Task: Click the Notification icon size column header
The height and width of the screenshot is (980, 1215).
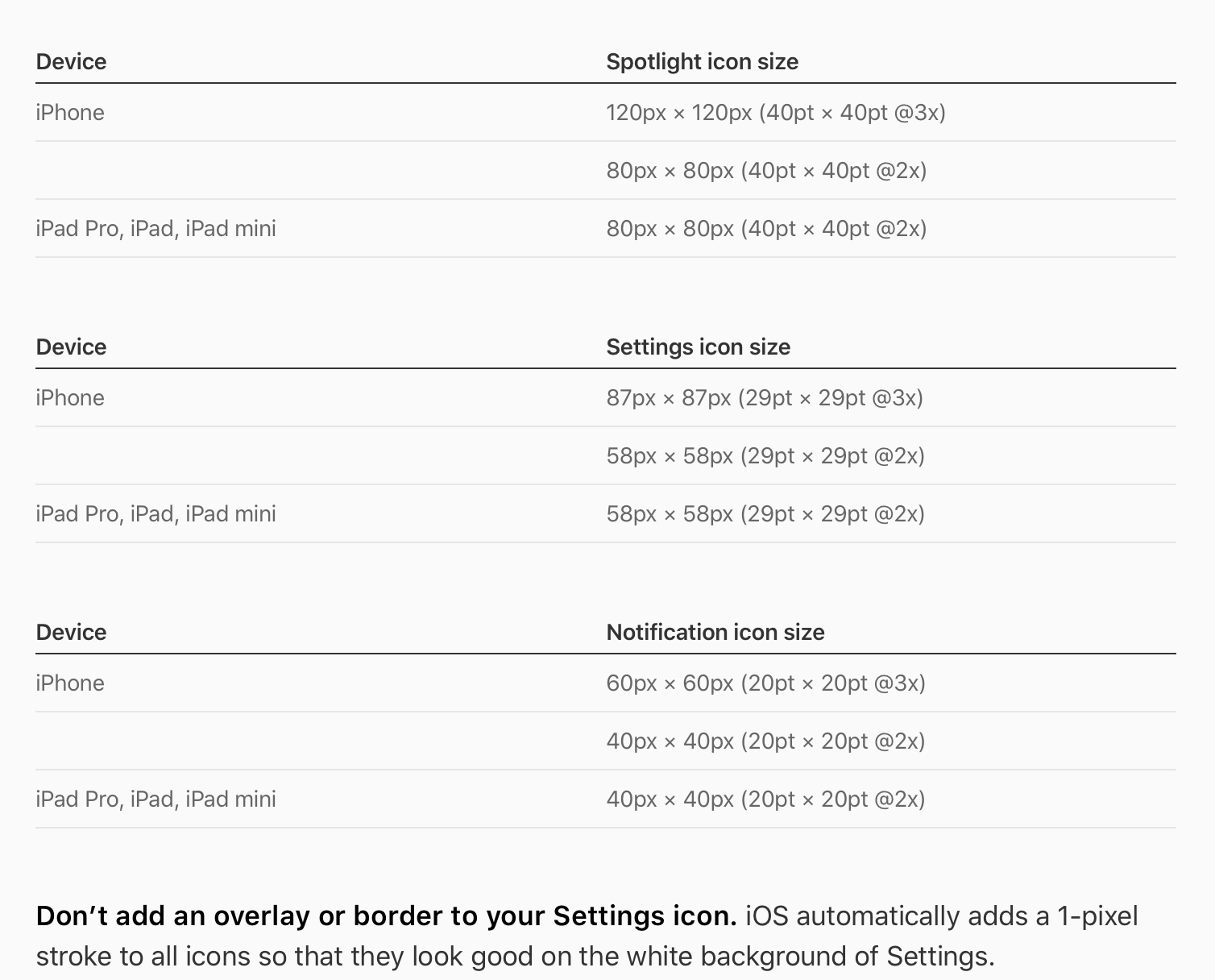Action: pyautogui.click(x=715, y=633)
